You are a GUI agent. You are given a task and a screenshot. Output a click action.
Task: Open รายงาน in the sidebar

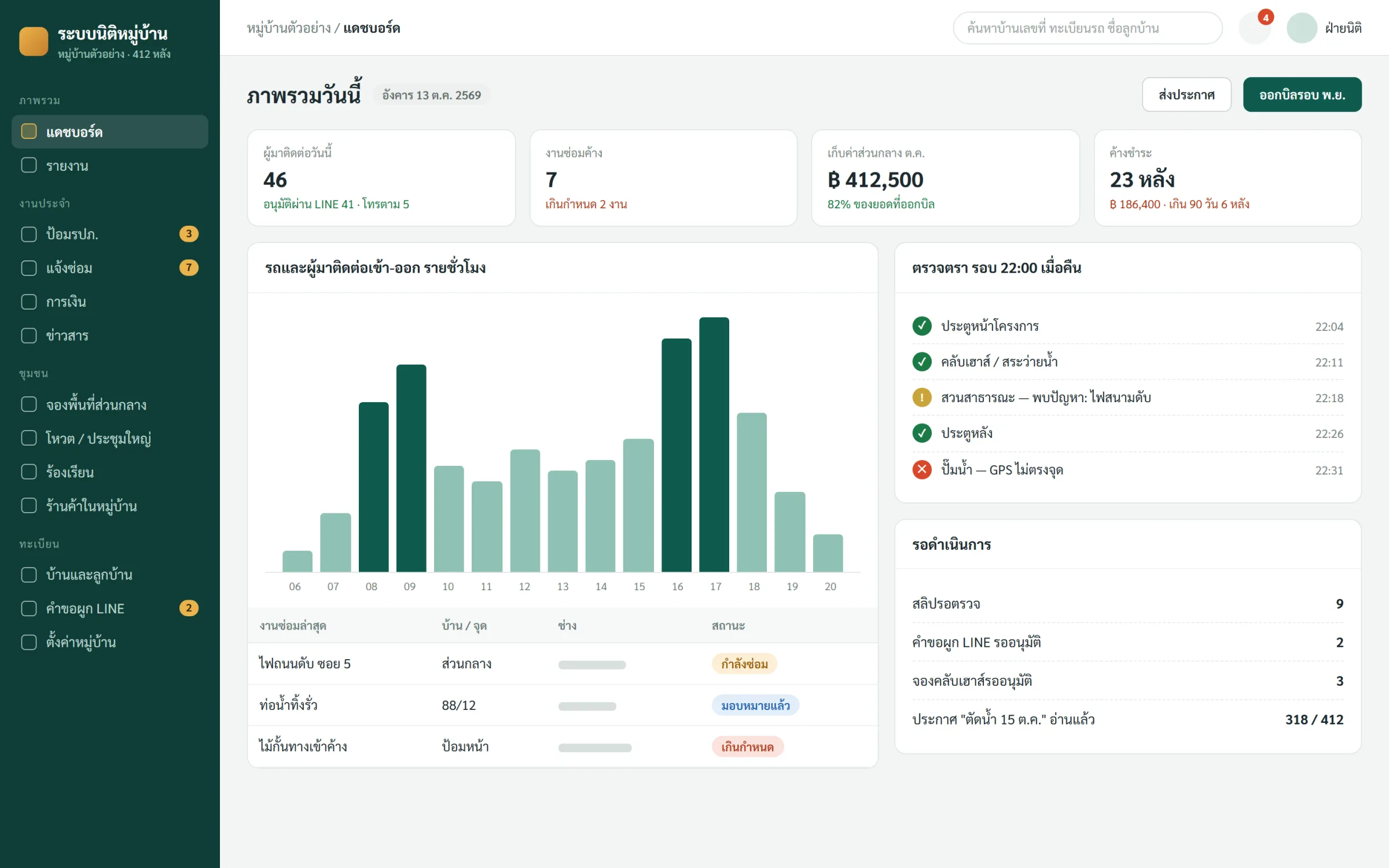click(x=110, y=165)
